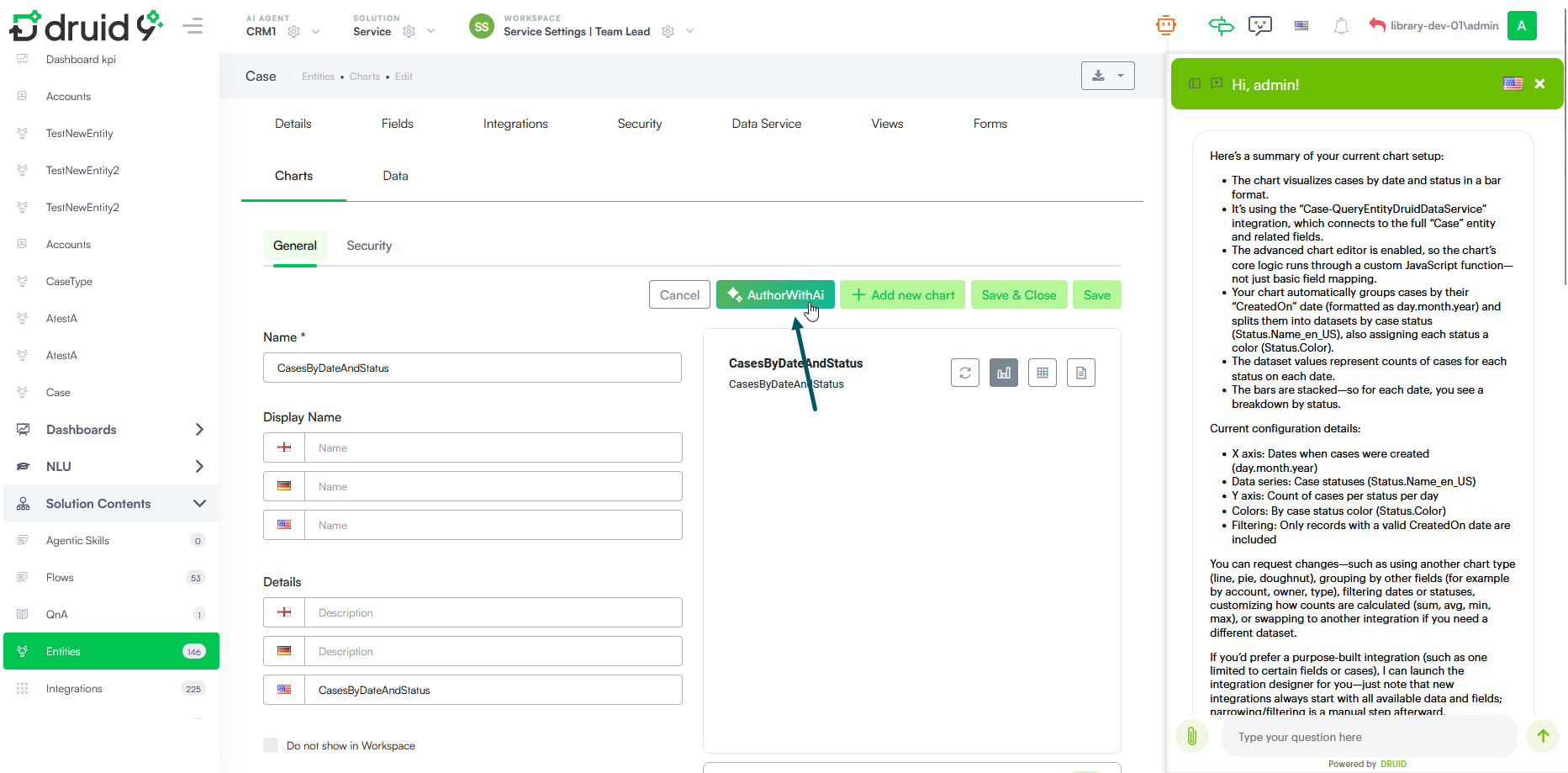Viewport: 1568px width, 773px height.
Task: Switch preview to table grid view
Action: click(x=1043, y=373)
